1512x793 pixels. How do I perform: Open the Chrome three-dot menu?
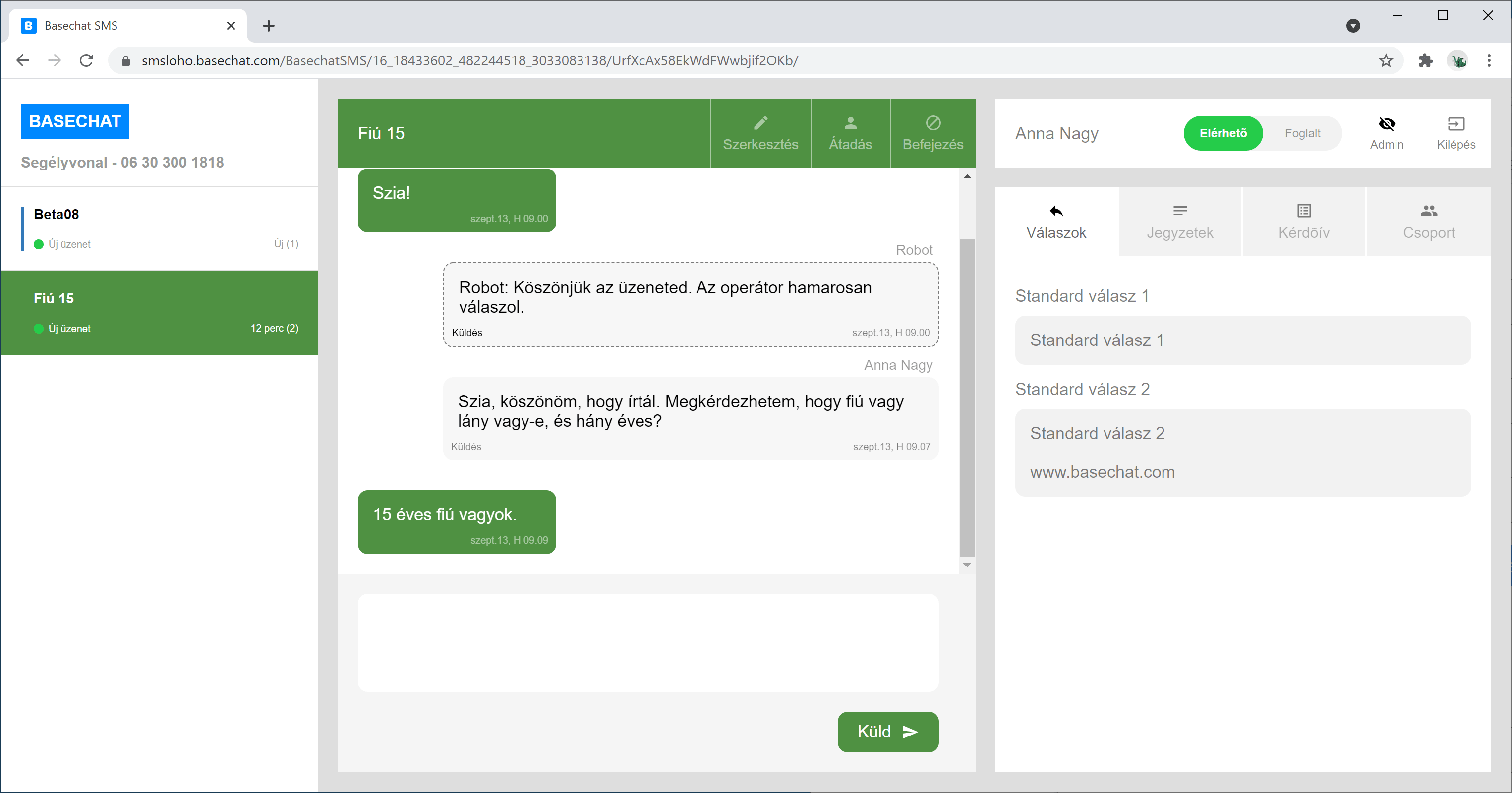pos(1489,60)
